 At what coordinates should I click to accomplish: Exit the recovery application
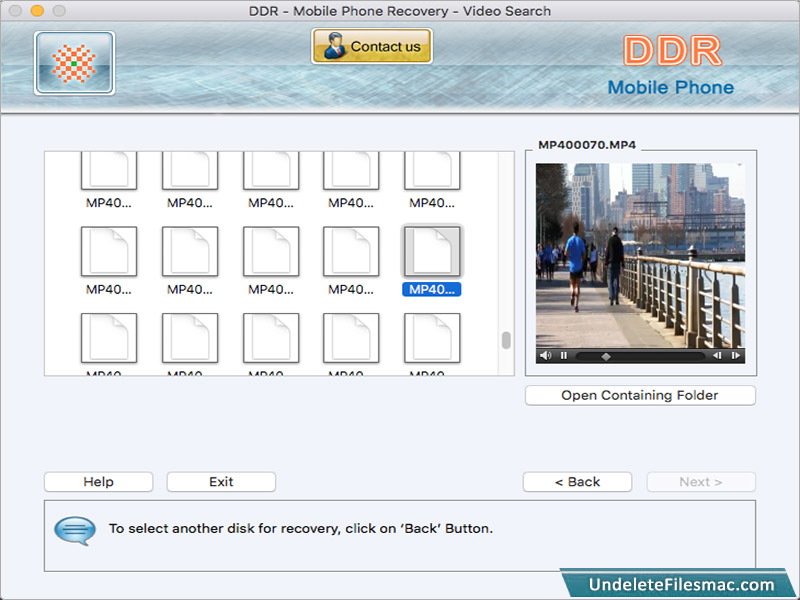220,481
